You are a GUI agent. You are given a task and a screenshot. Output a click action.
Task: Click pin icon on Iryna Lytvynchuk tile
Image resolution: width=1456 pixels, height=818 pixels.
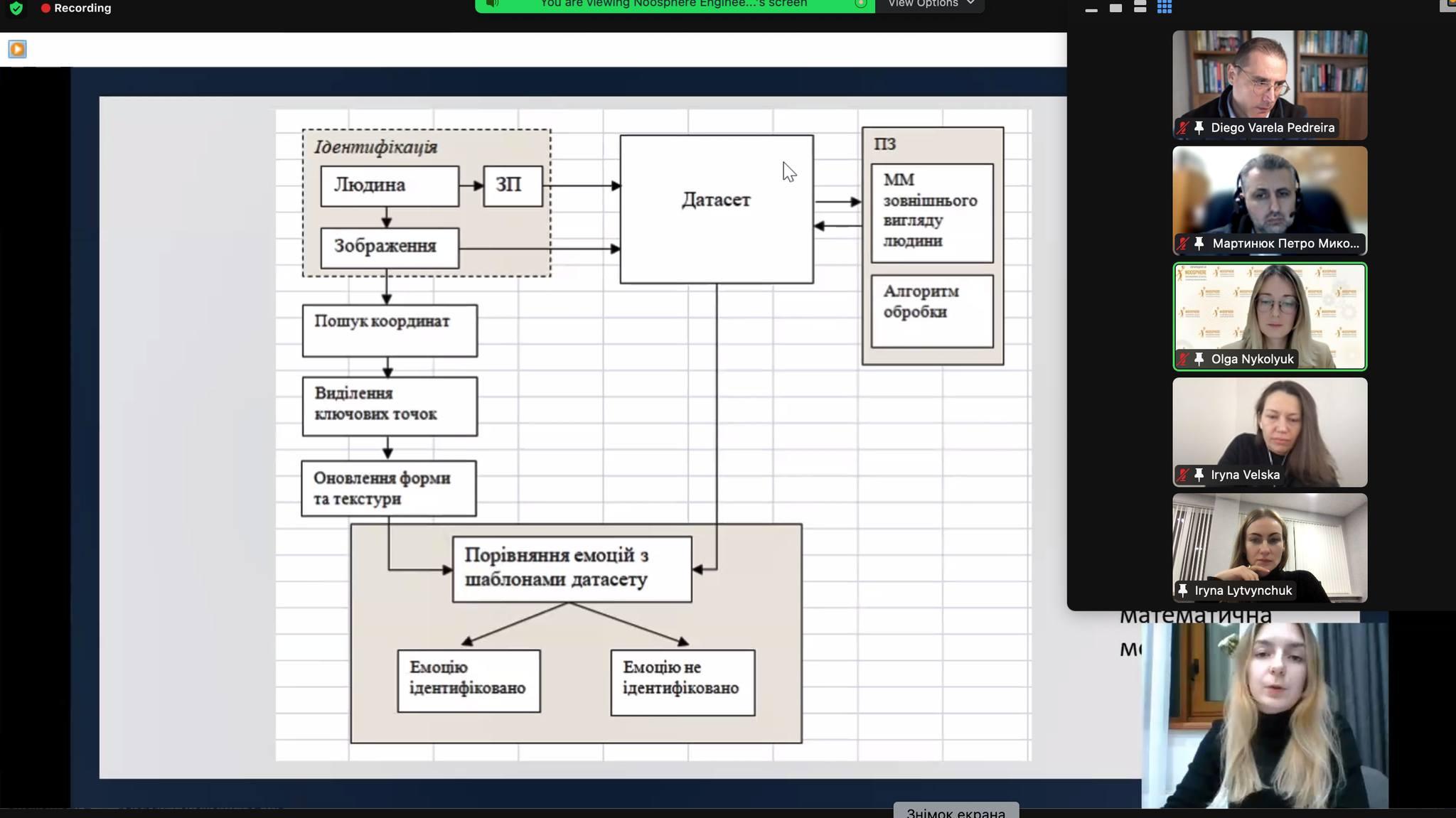tap(1183, 591)
